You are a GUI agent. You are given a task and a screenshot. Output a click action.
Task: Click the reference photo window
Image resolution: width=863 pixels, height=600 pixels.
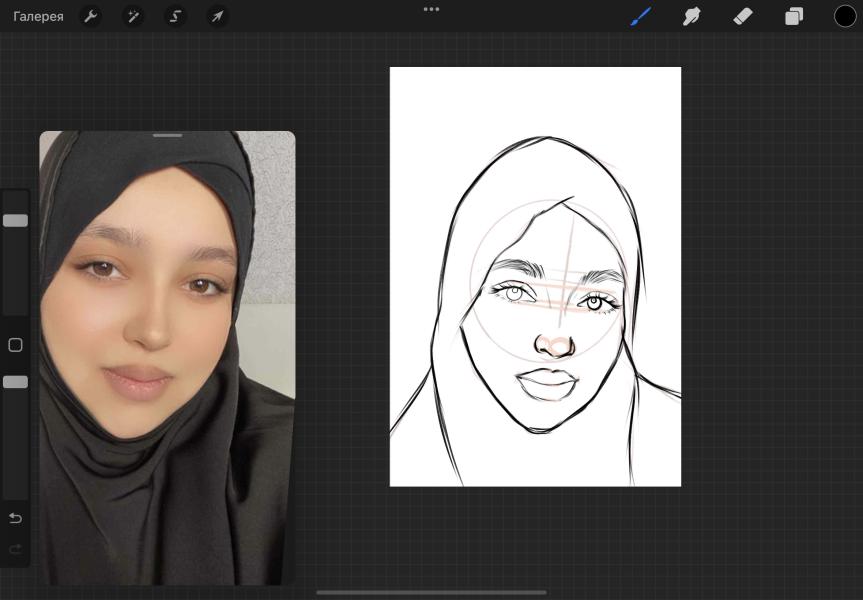click(x=167, y=358)
